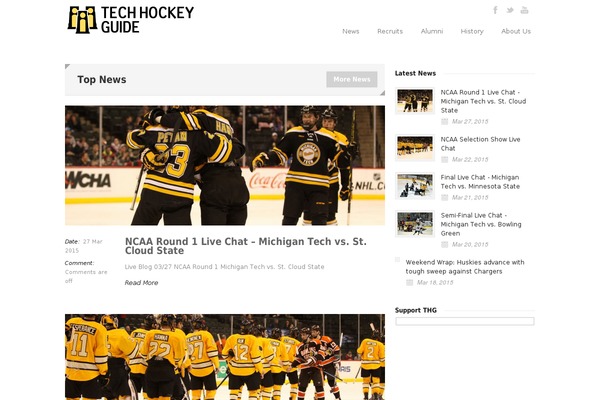The height and width of the screenshot is (400, 600).
Task: Click the 'Mar 27, 2015' date text
Action: click(x=470, y=122)
